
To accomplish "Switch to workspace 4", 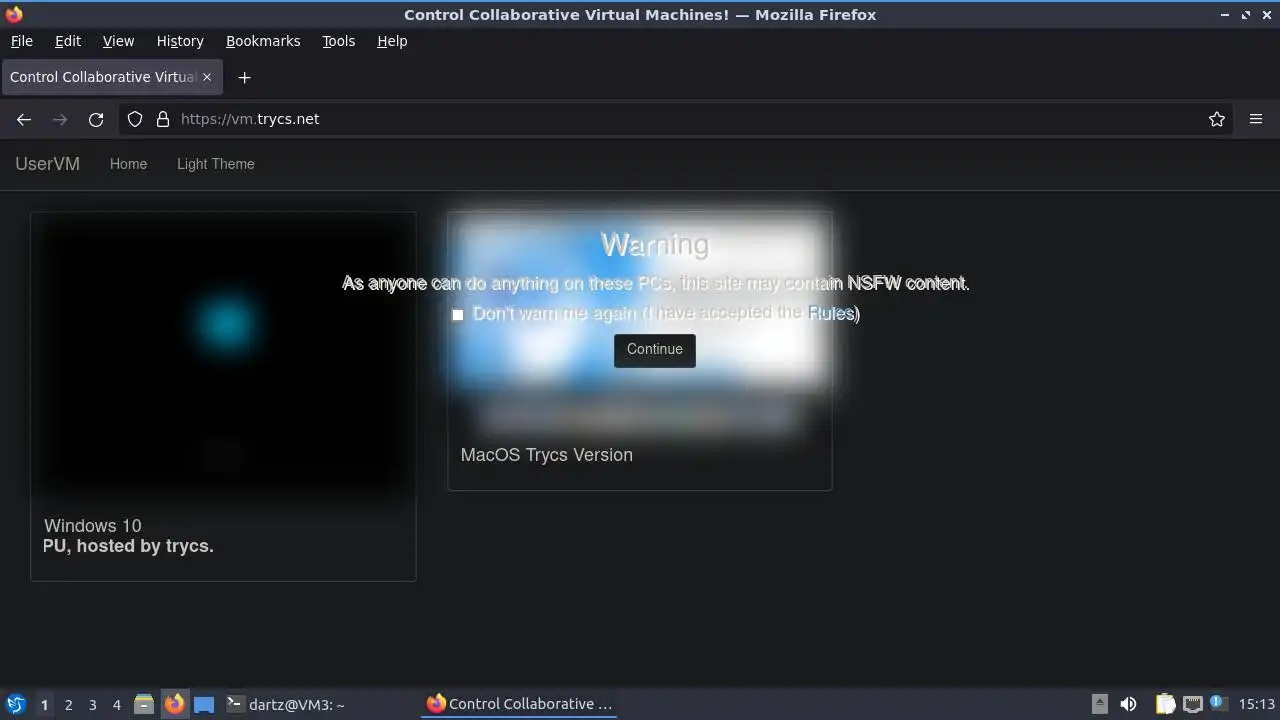I will (116, 705).
